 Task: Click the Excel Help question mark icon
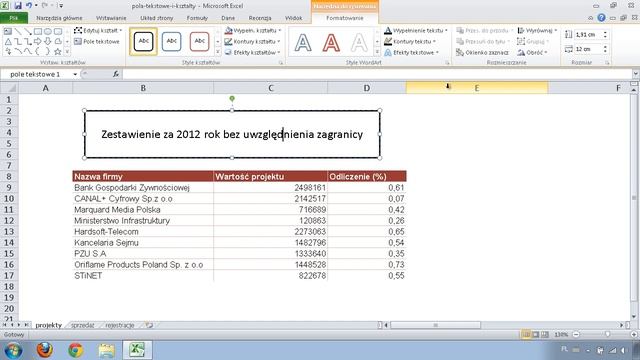click(601, 18)
